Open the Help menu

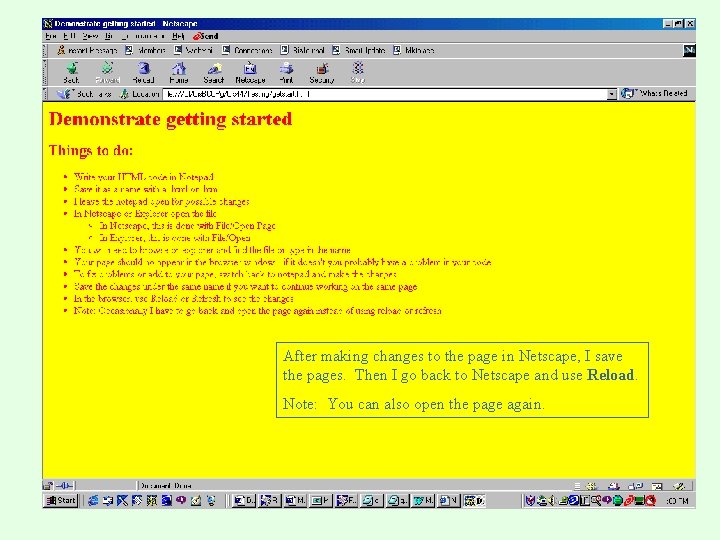point(178,36)
